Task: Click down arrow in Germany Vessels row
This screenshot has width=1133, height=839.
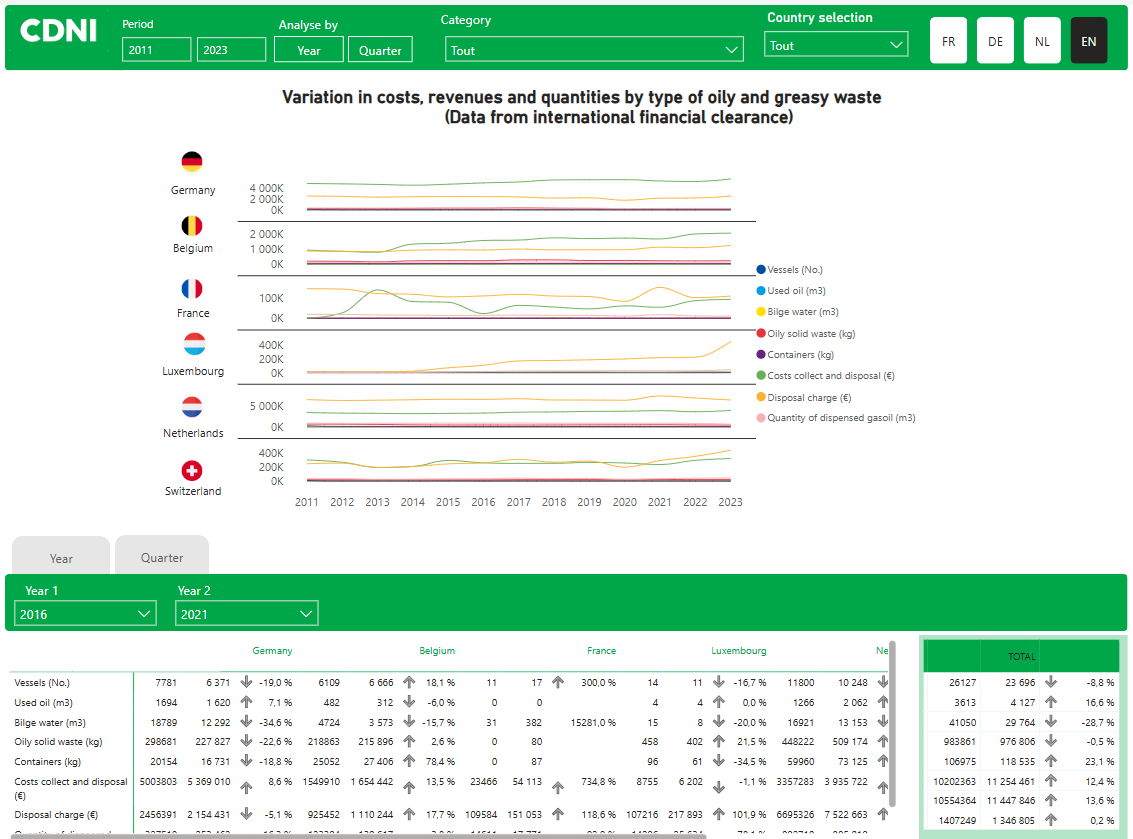Action: tap(246, 681)
